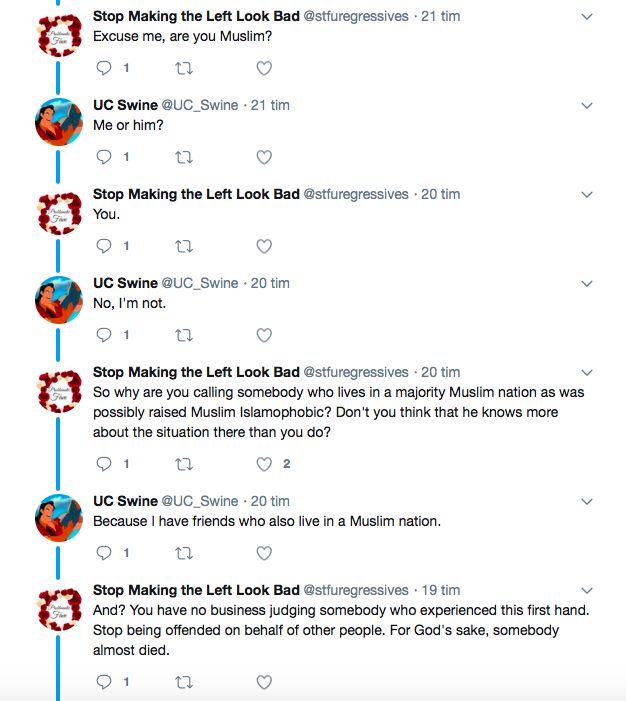
Task: Retweet the "somebody almost died" tweet
Action: pyautogui.click(x=184, y=682)
